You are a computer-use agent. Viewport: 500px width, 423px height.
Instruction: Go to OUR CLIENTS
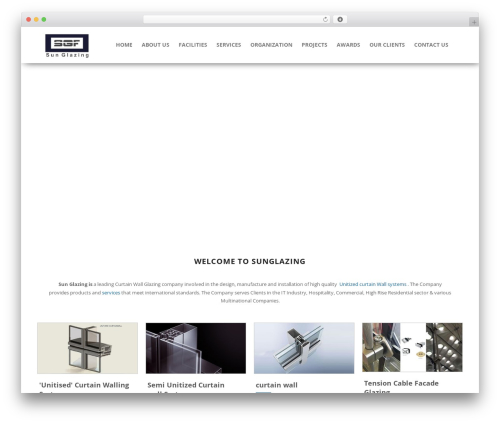[x=387, y=45]
